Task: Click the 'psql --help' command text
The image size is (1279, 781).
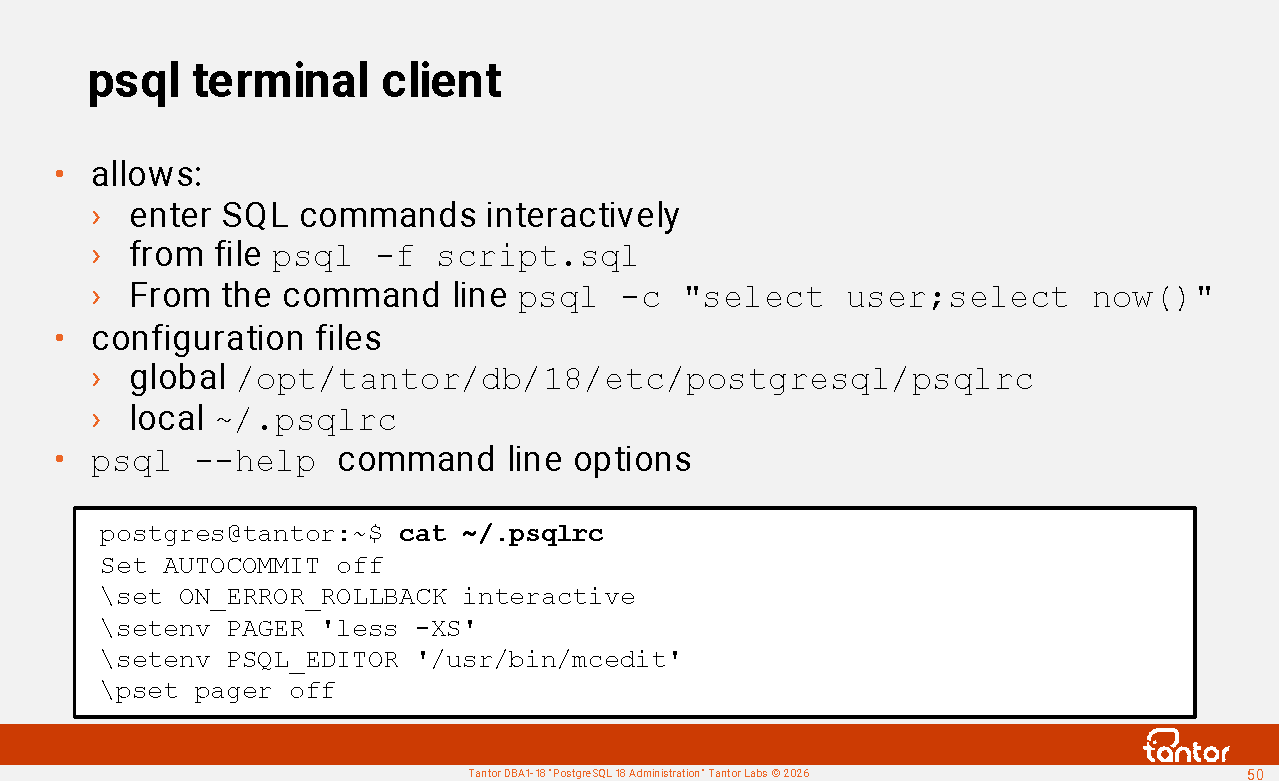Action: point(203,463)
